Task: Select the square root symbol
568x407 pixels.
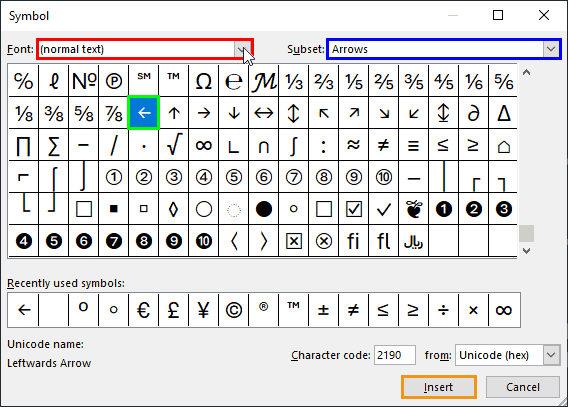Action: (x=174, y=145)
